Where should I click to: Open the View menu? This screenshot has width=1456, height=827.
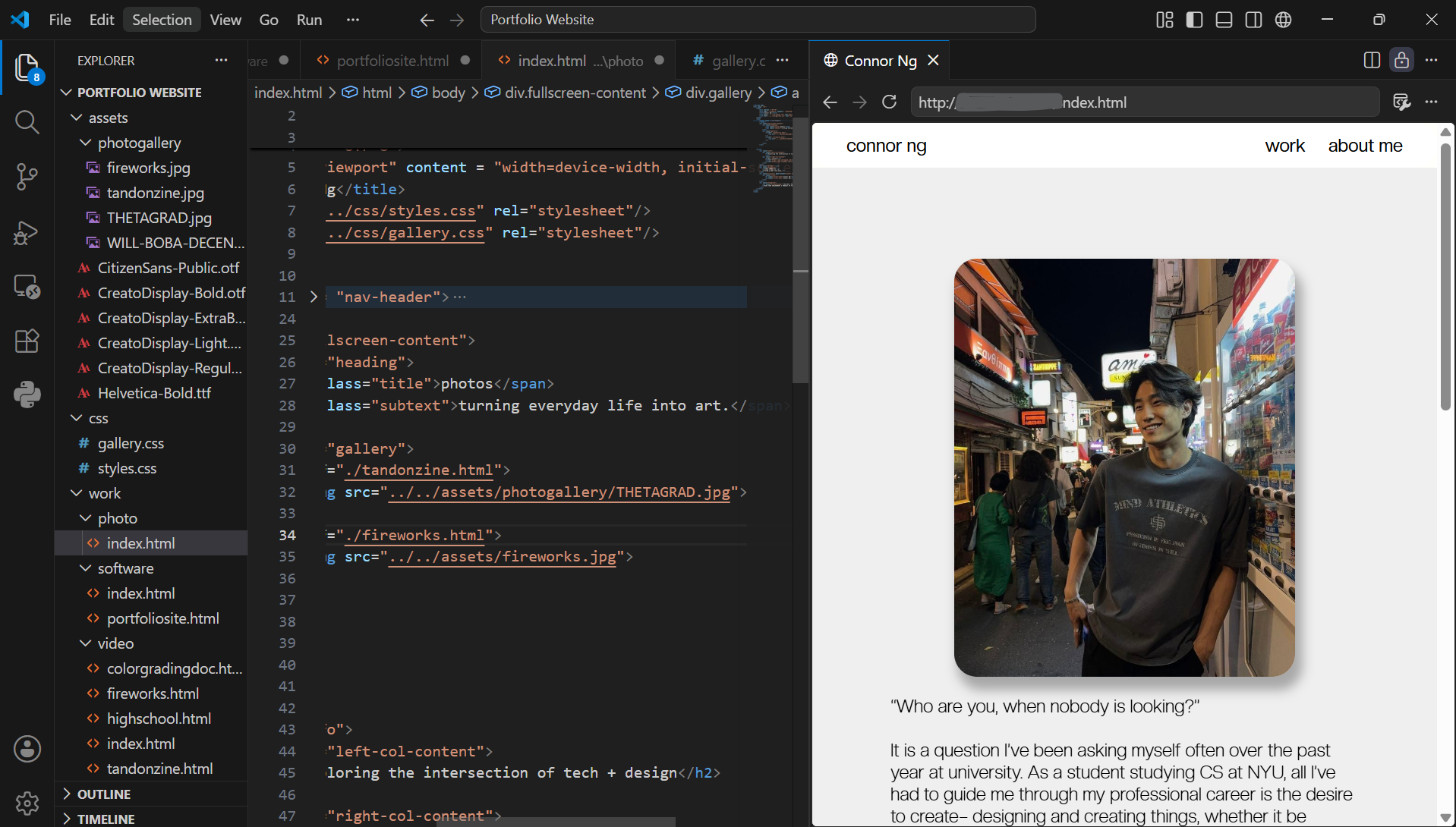coord(225,20)
